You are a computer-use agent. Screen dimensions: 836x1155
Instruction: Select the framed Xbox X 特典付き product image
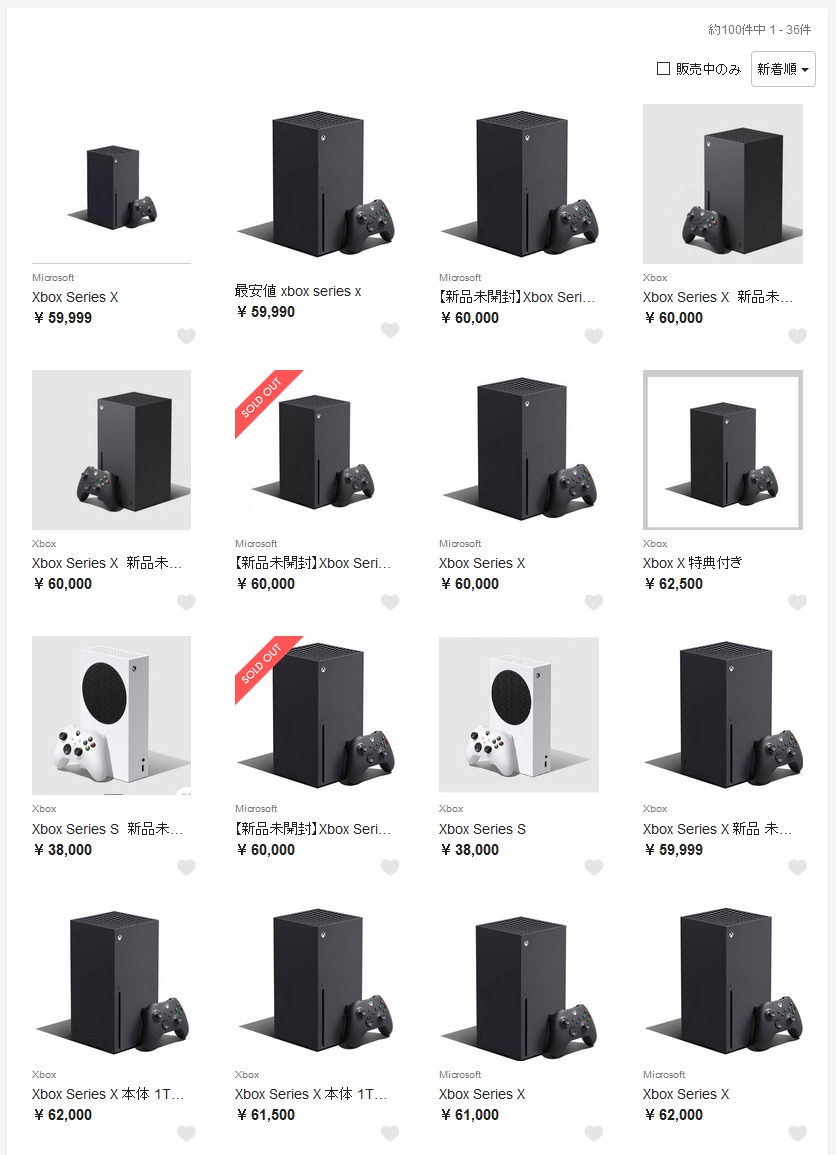723,449
